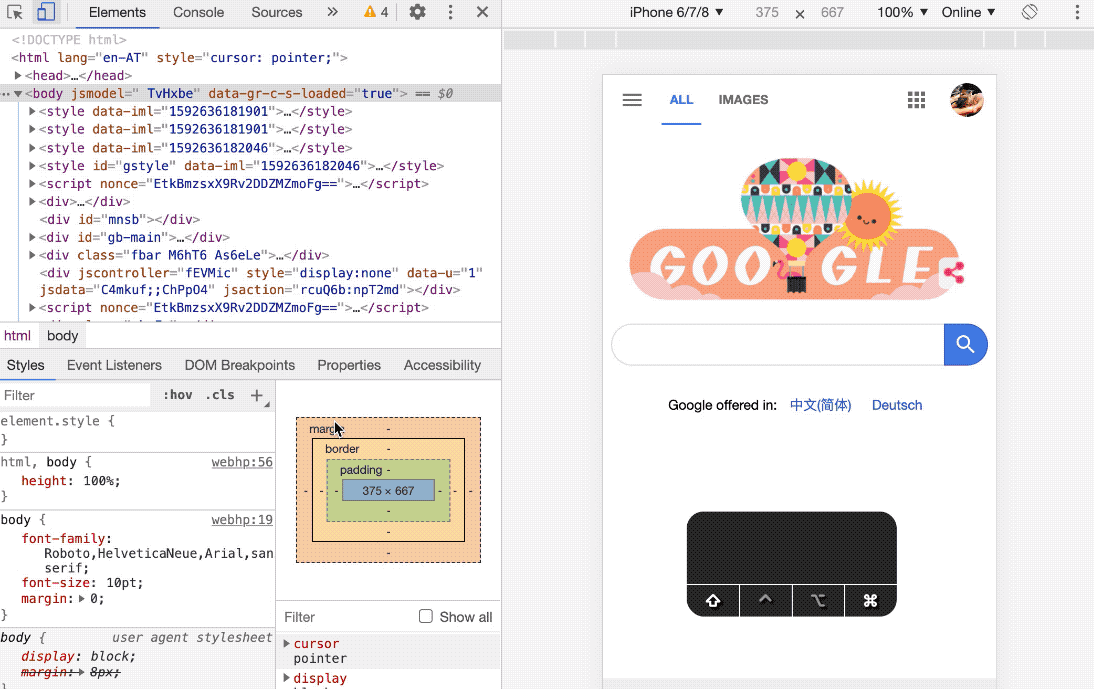Expand the head element node
Screen dimensions: 1094x689
coord(19,76)
